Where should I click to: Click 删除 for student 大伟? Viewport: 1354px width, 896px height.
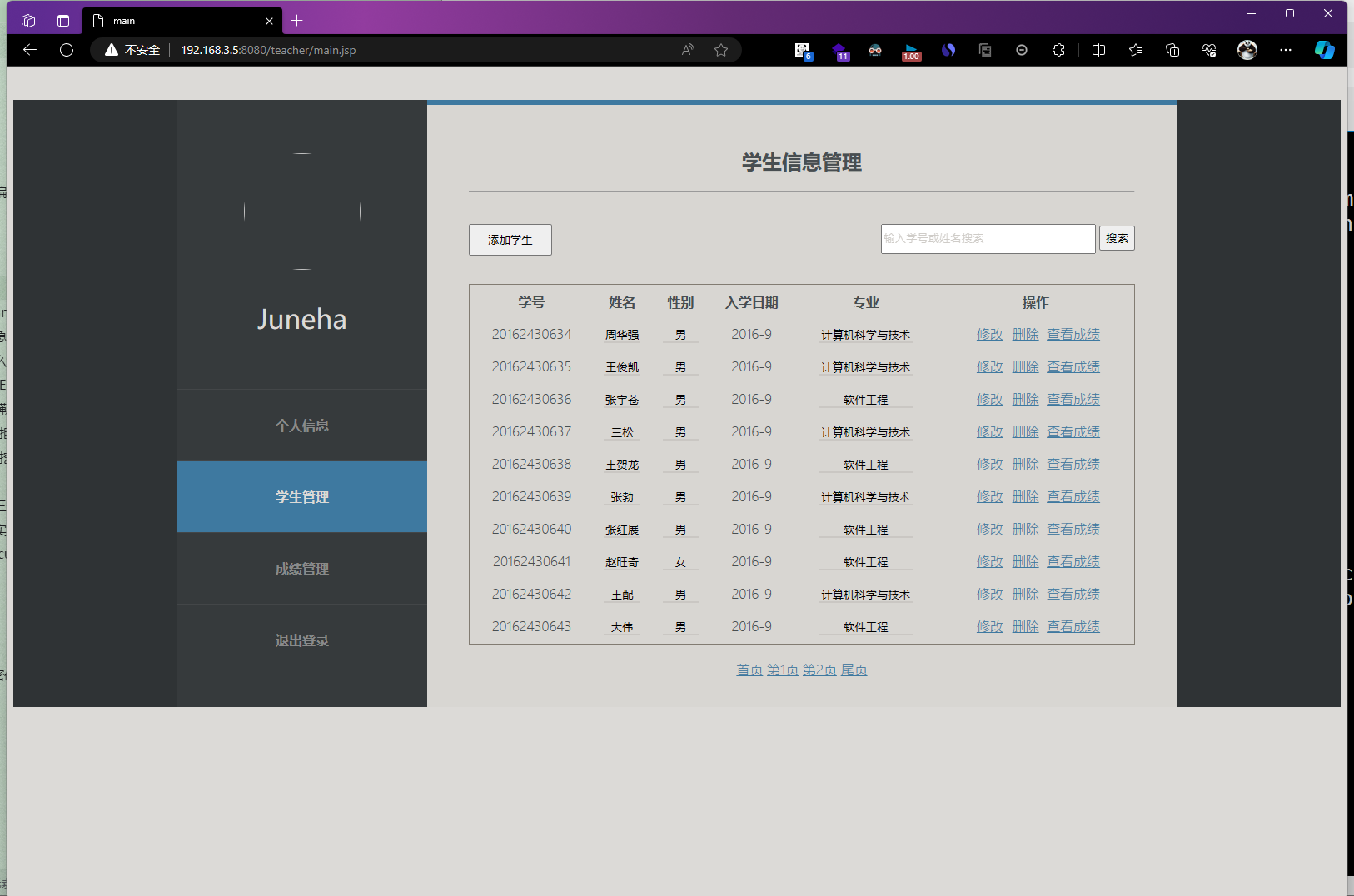coord(1026,627)
